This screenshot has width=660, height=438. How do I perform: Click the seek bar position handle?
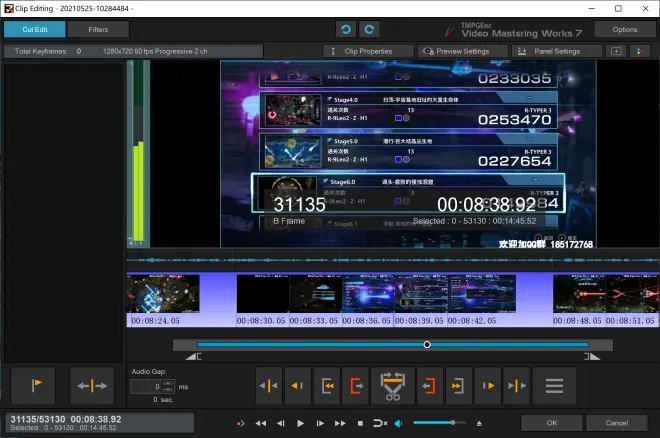pyautogui.click(x=427, y=345)
